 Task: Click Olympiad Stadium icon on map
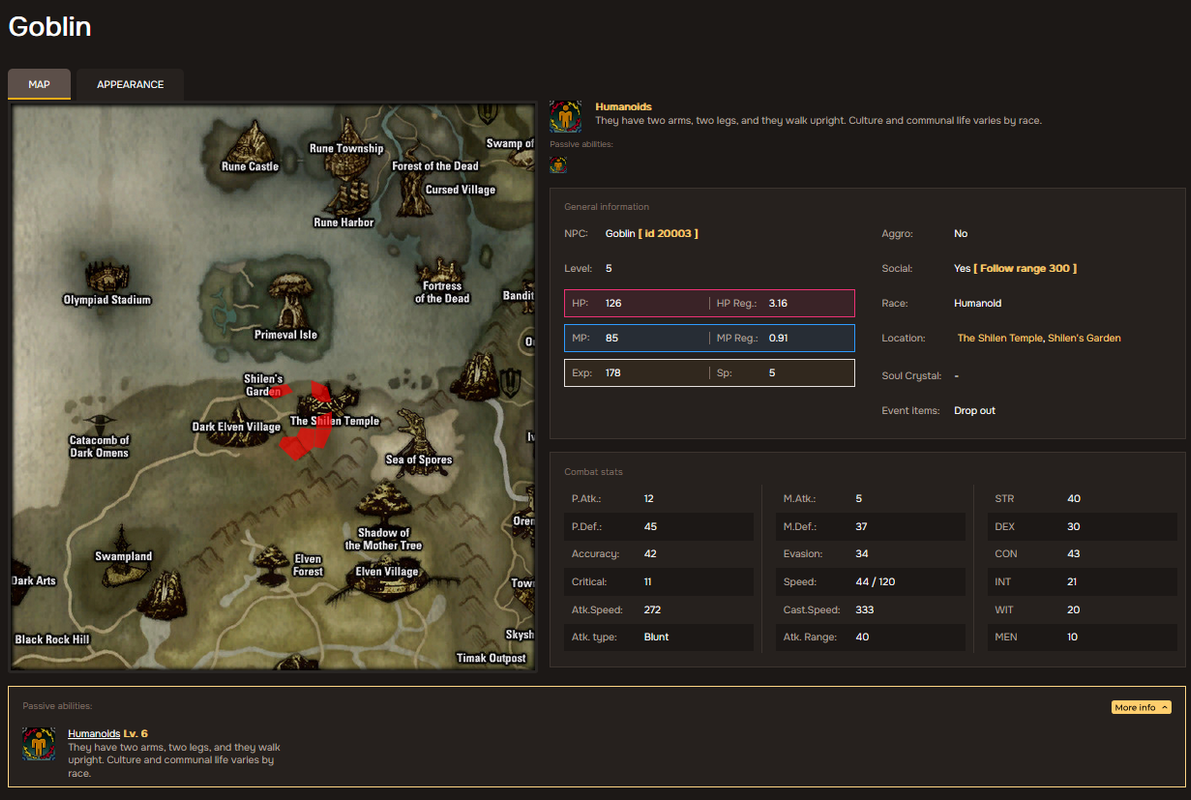click(x=106, y=276)
